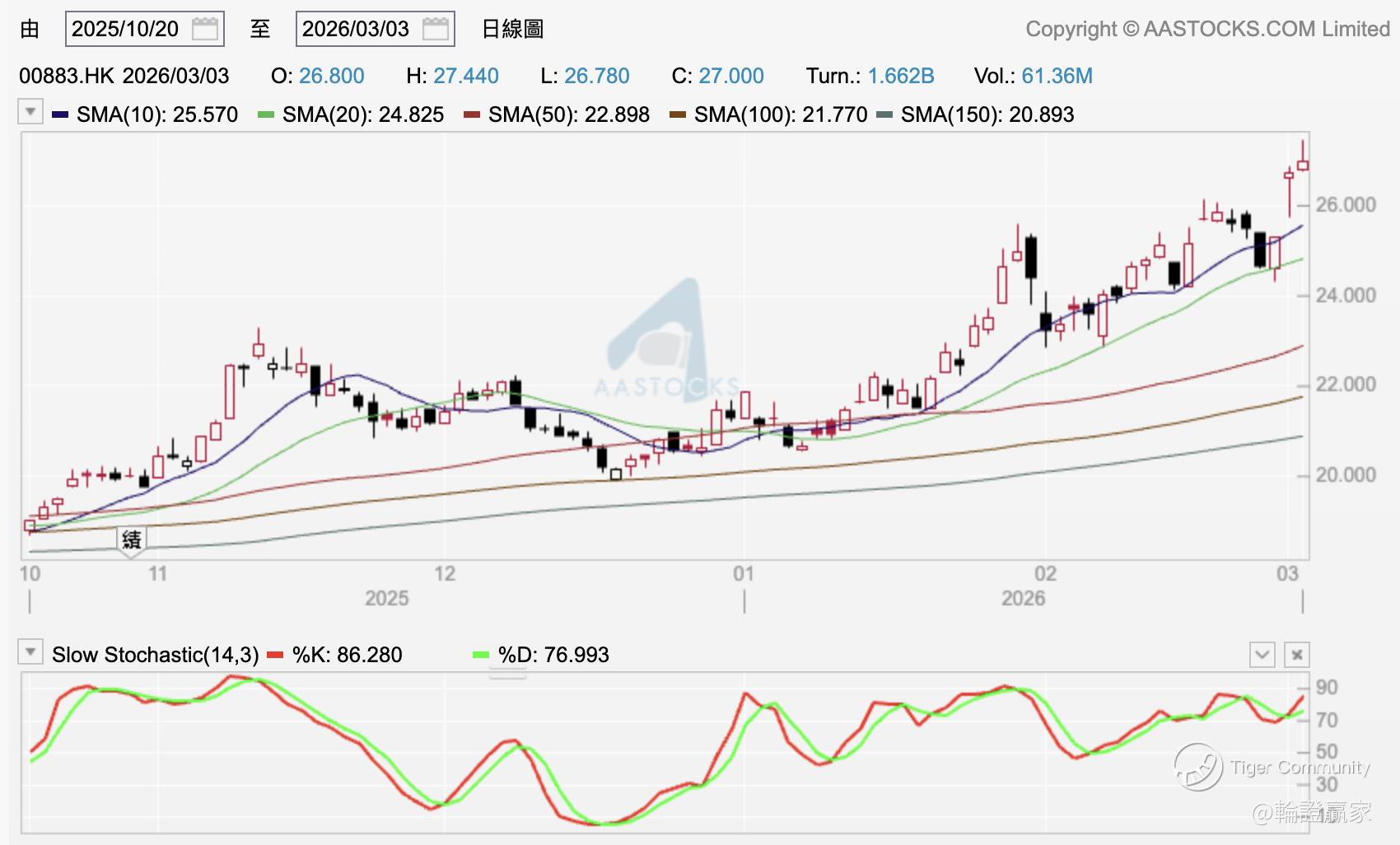The width and height of the screenshot is (1400, 845).
Task: Click the 02 month label on time axis
Action: click(1046, 574)
